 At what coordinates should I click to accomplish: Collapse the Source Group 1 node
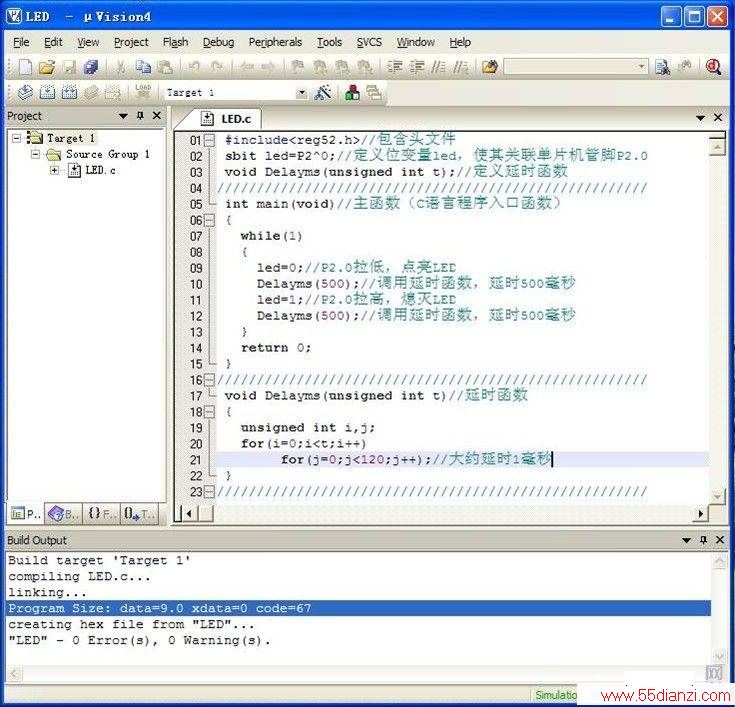(x=35, y=154)
